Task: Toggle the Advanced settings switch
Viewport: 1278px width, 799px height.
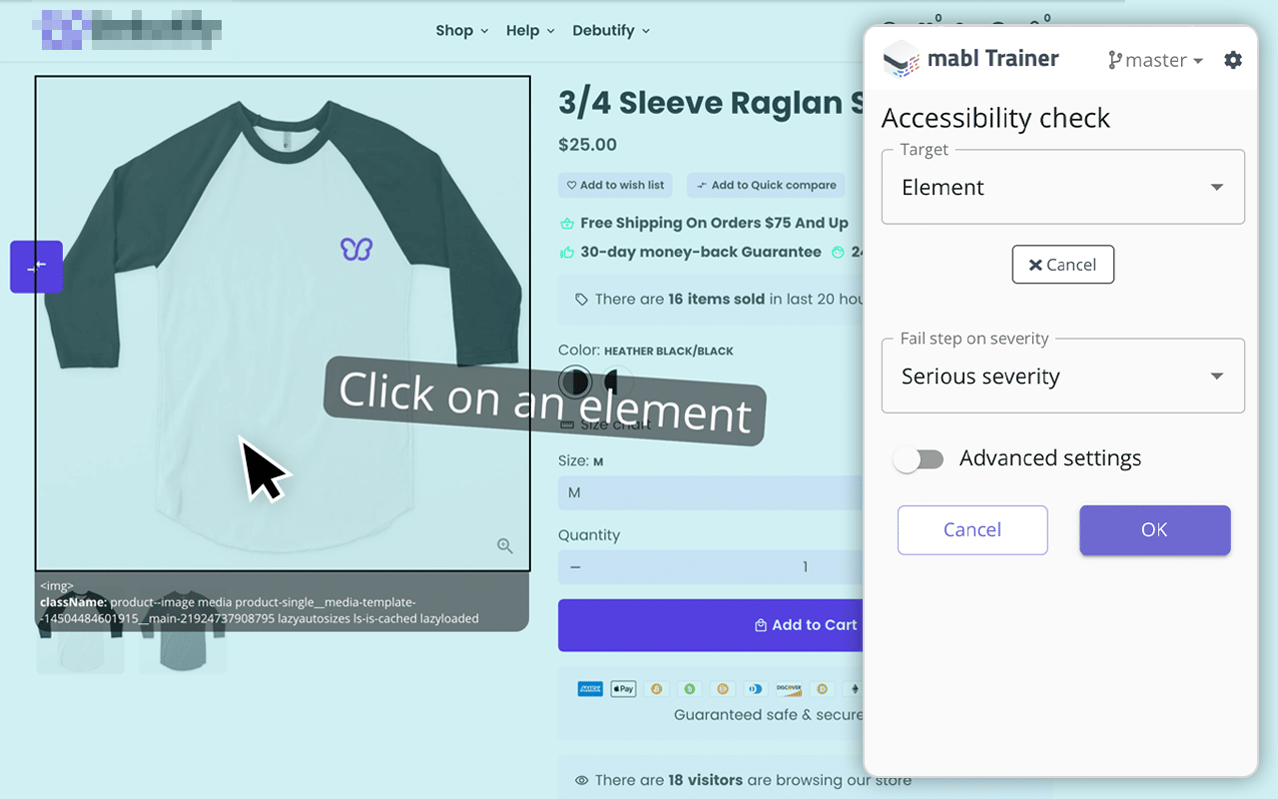Action: (x=919, y=459)
